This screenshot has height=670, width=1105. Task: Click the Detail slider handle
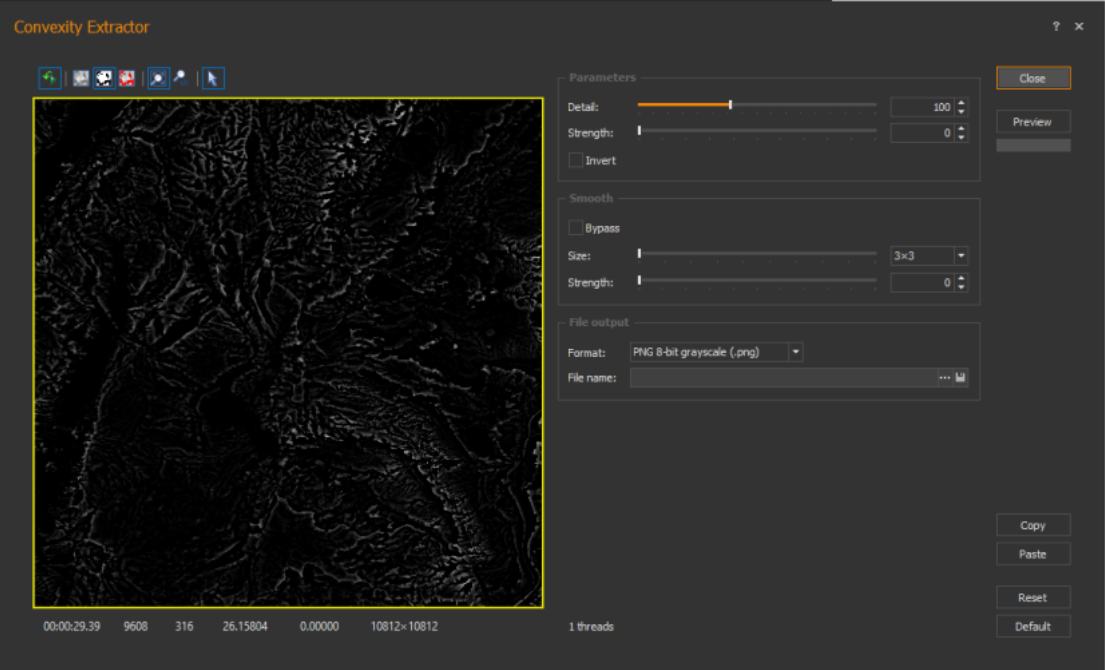pyautogui.click(x=730, y=104)
